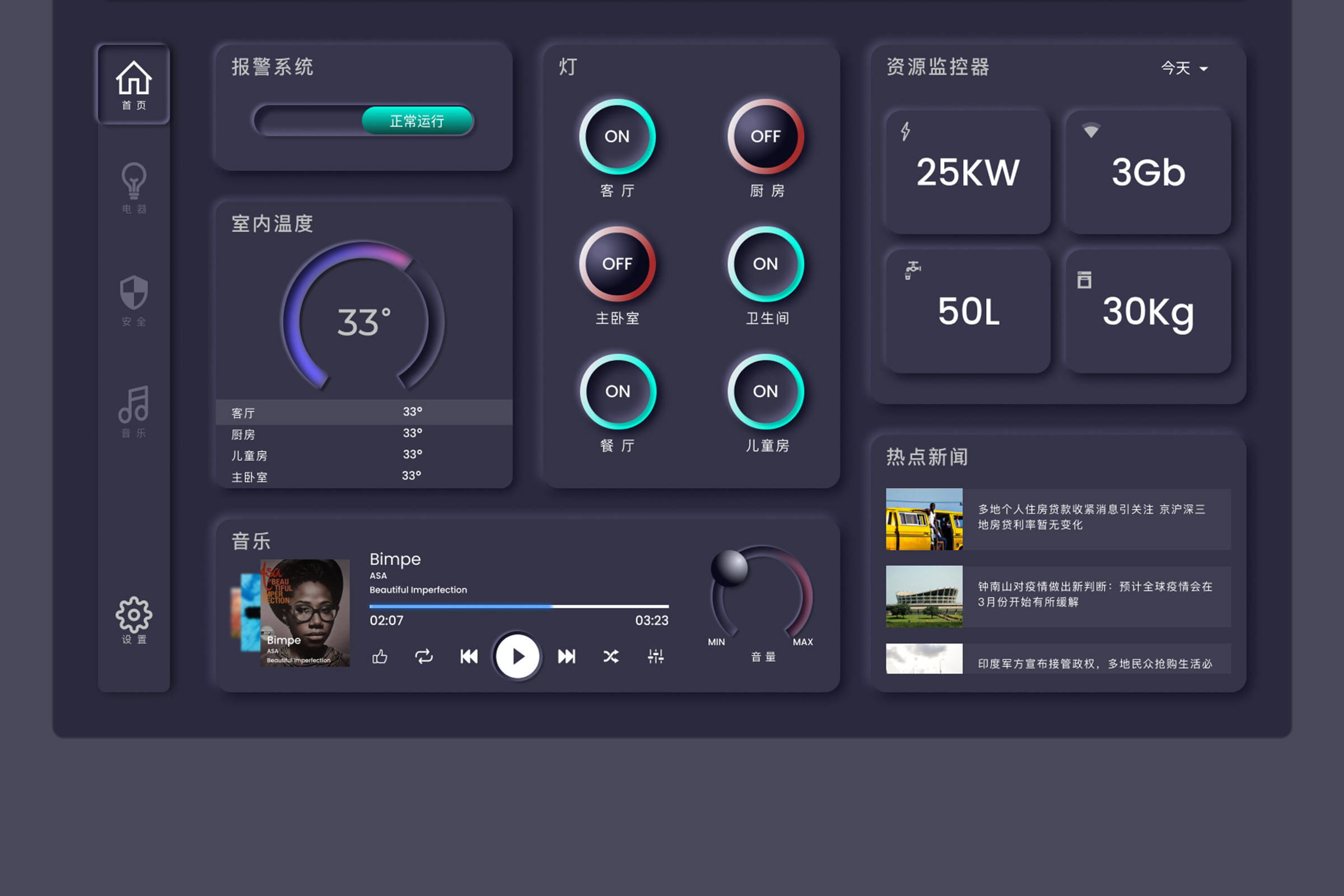Image resolution: width=1344 pixels, height=896 pixels.
Task: Click the thumbs-up like icon
Action: (380, 656)
